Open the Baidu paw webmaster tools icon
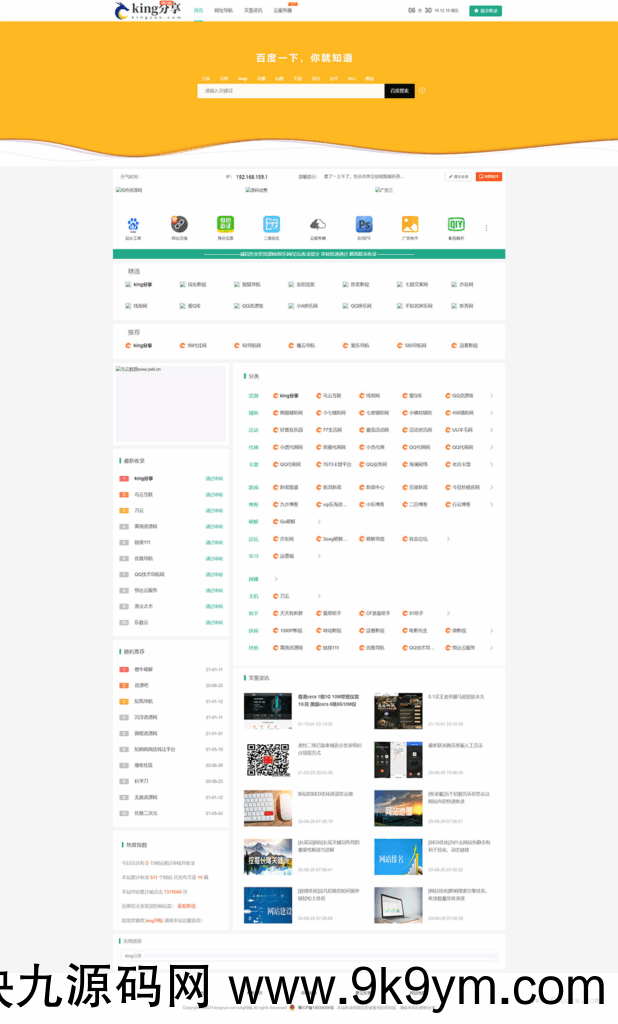Screen dimensions: 618x1024 pyautogui.click(x=133, y=224)
